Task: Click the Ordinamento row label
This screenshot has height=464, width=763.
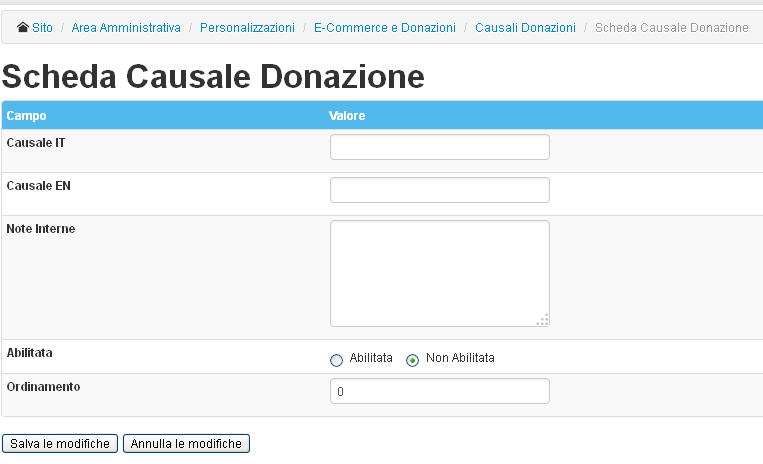Action: click(x=43, y=387)
